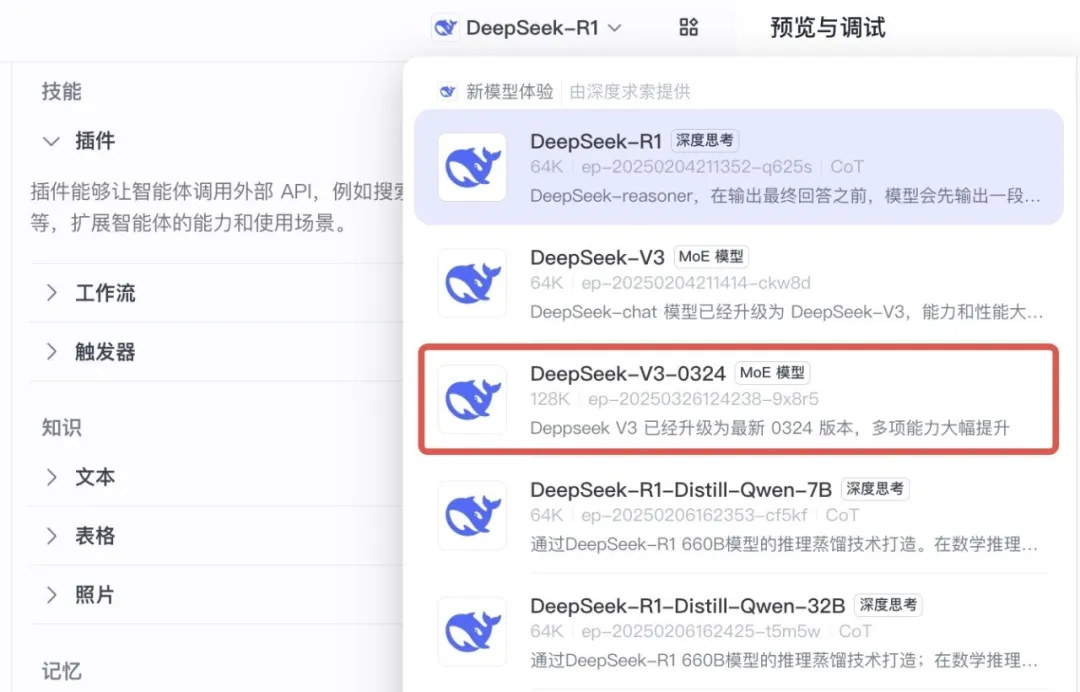Click the whale icon of DeepSeek-V3-0324 row
The width and height of the screenshot is (1080, 692).
click(472, 399)
